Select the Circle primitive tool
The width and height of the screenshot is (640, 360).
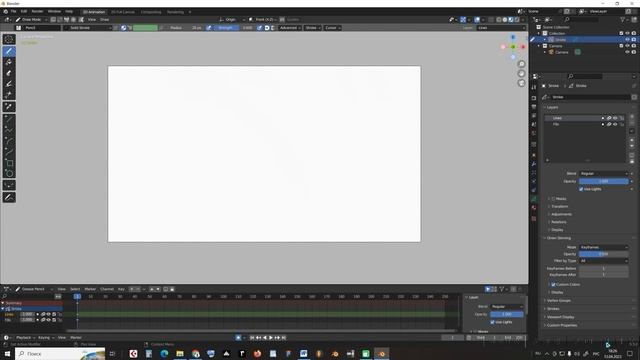click(x=9, y=174)
